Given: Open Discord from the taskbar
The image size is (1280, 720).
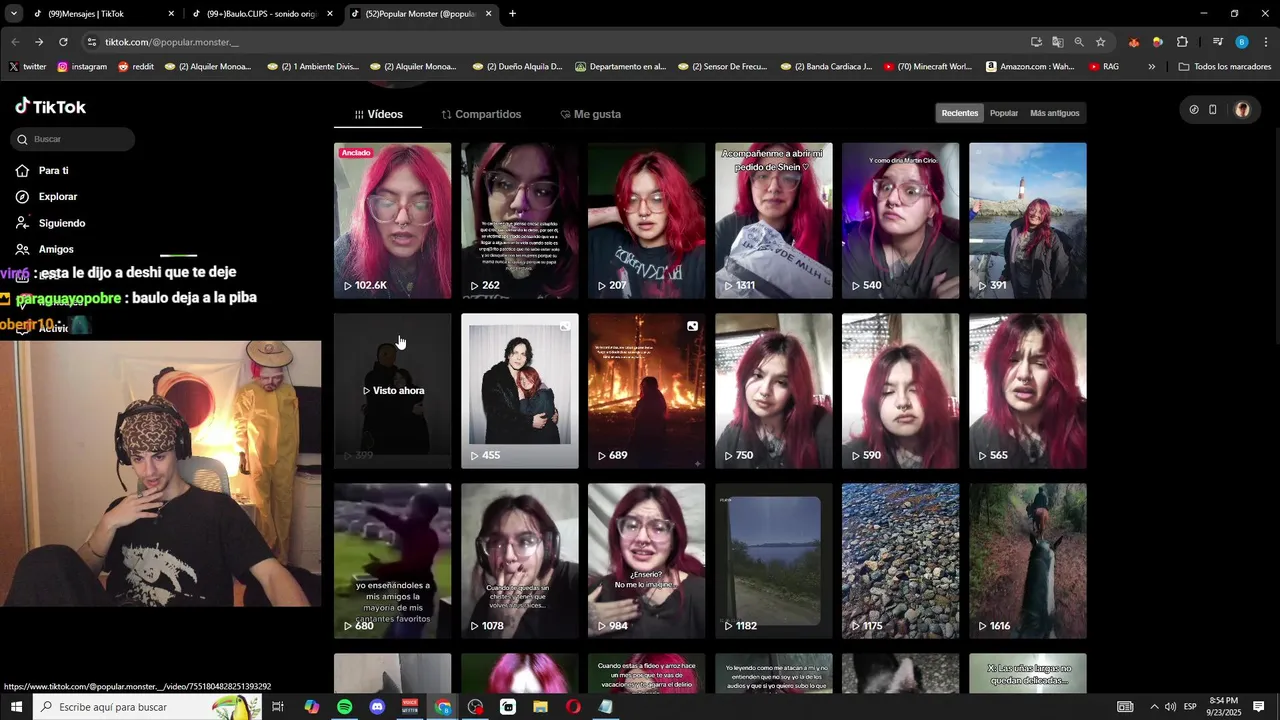Looking at the screenshot, I should [x=377, y=707].
